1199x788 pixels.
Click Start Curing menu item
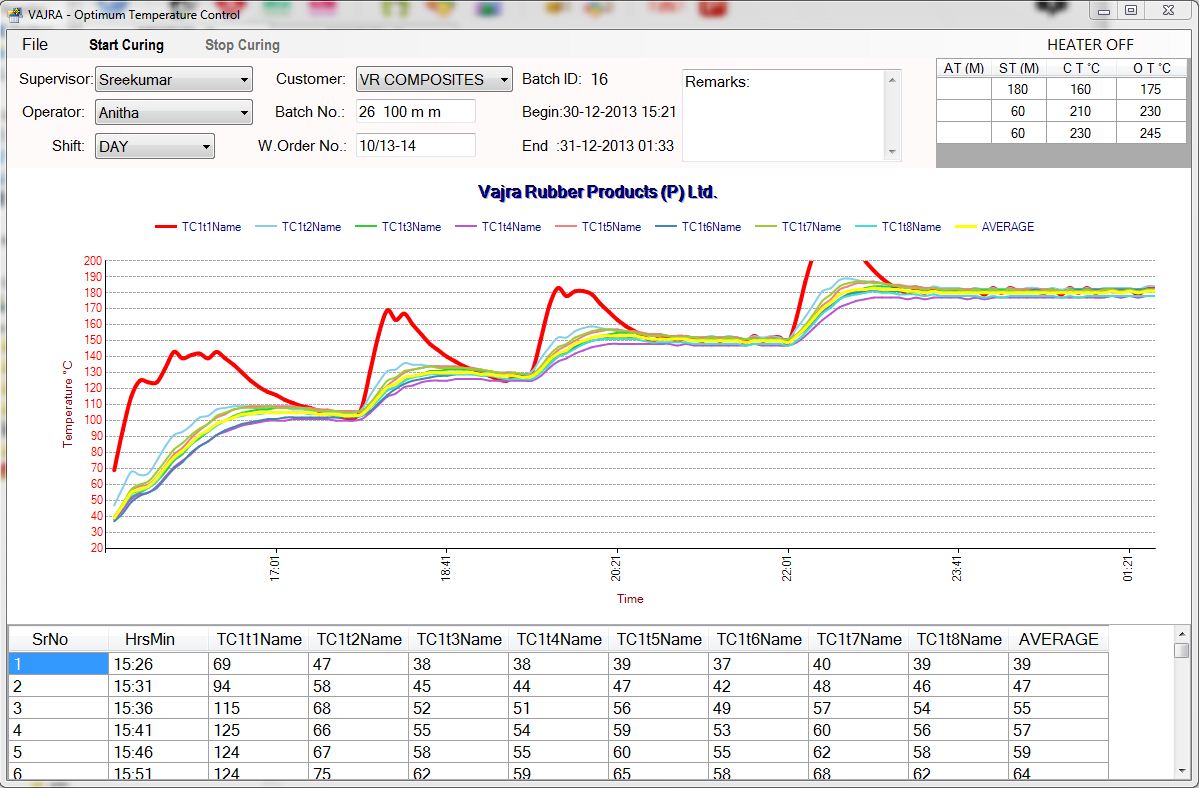point(126,45)
